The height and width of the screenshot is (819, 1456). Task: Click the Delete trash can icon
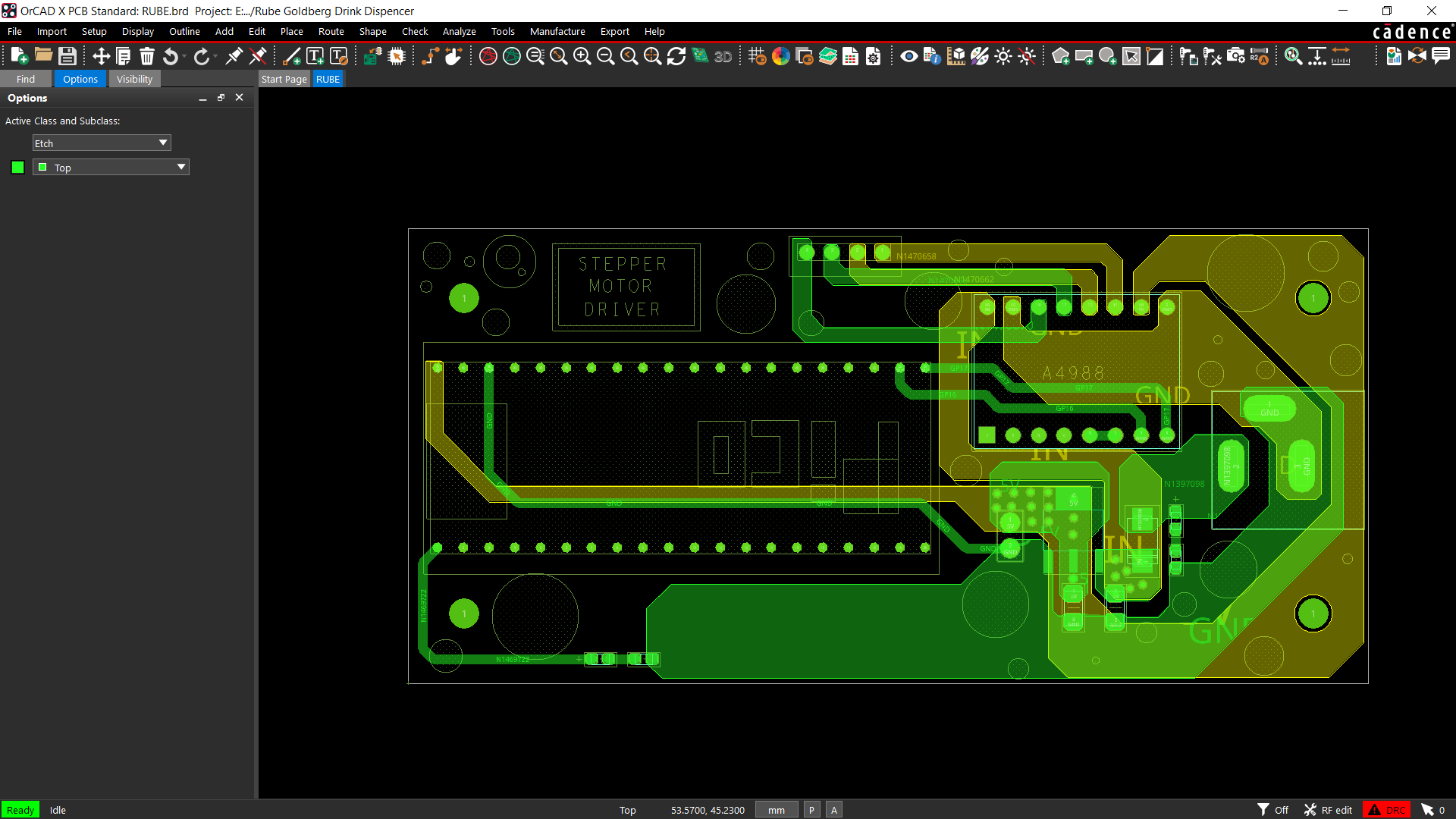click(x=147, y=56)
